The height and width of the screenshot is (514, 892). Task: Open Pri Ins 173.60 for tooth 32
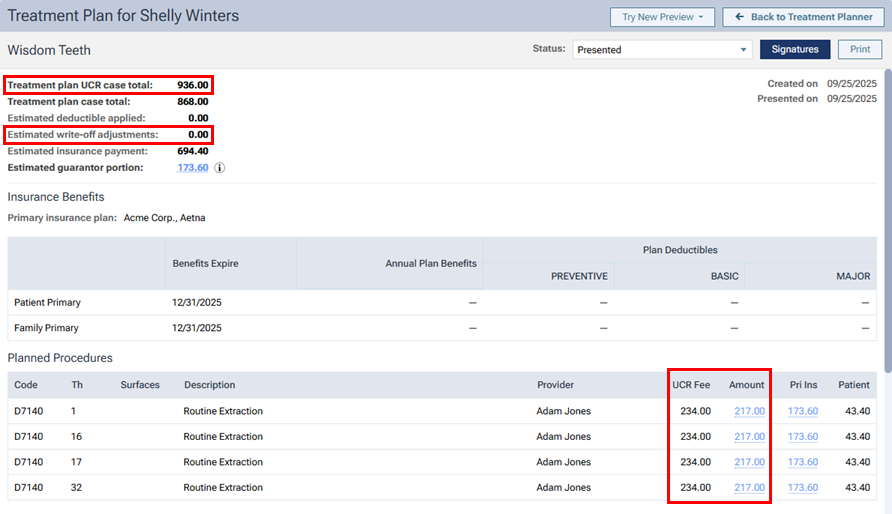tap(802, 488)
